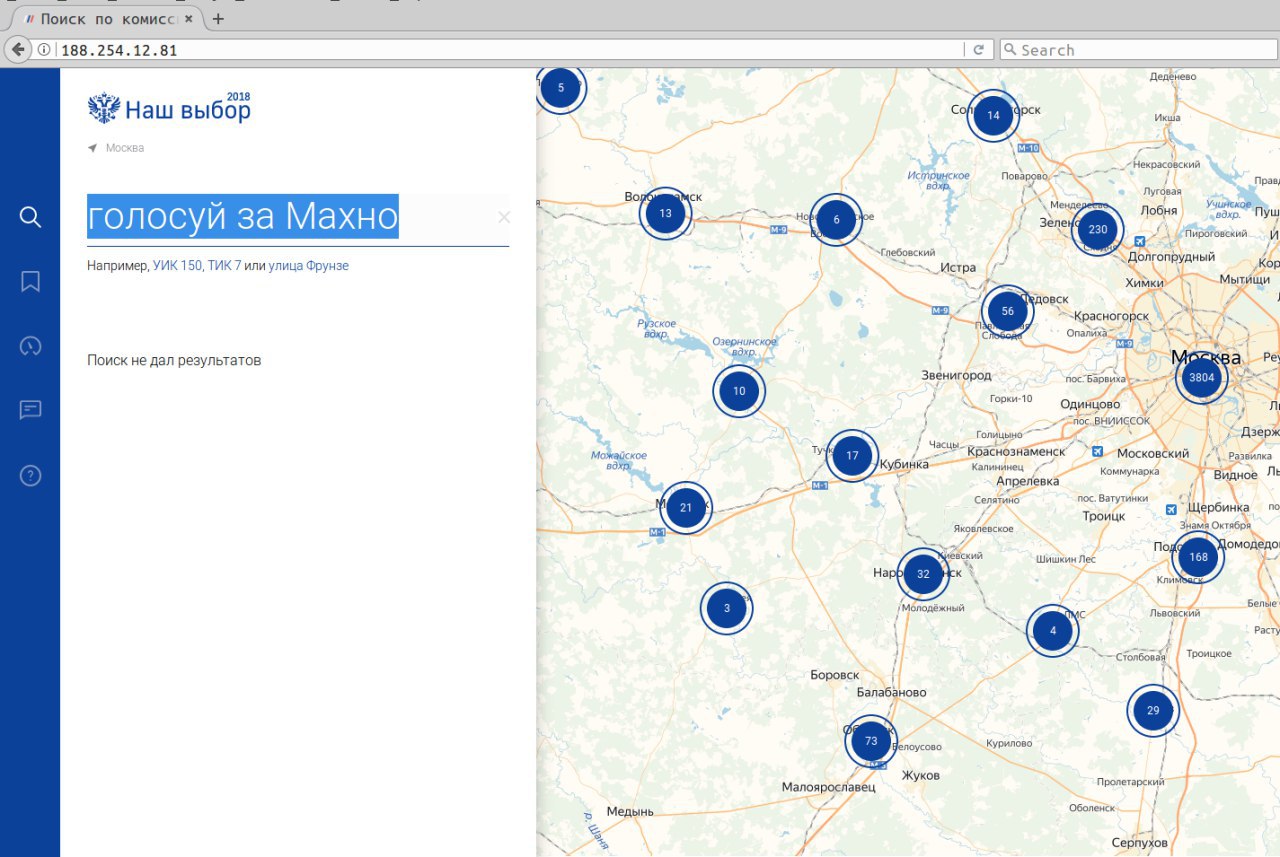
Task: Select the Moscow map cluster marked 3804
Action: pyautogui.click(x=1201, y=378)
